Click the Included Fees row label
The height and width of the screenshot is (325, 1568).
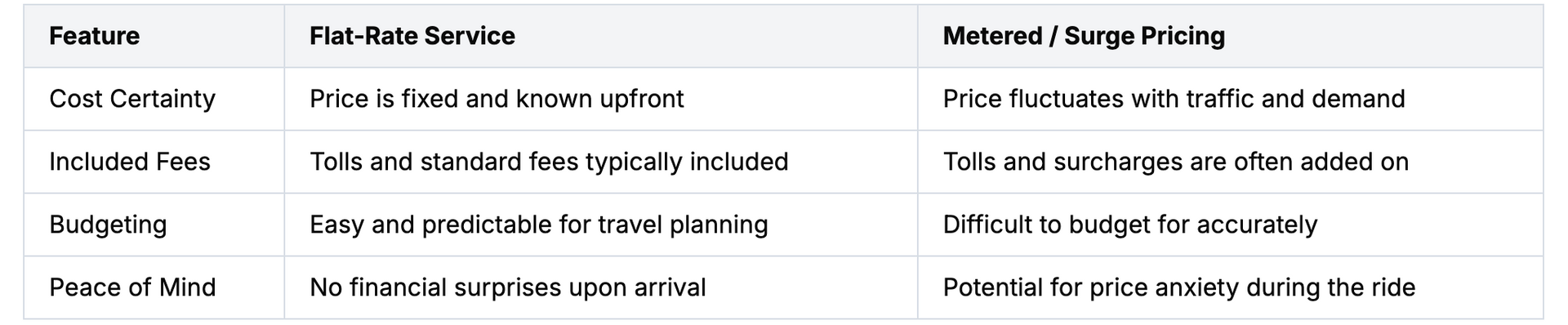pyautogui.click(x=130, y=162)
